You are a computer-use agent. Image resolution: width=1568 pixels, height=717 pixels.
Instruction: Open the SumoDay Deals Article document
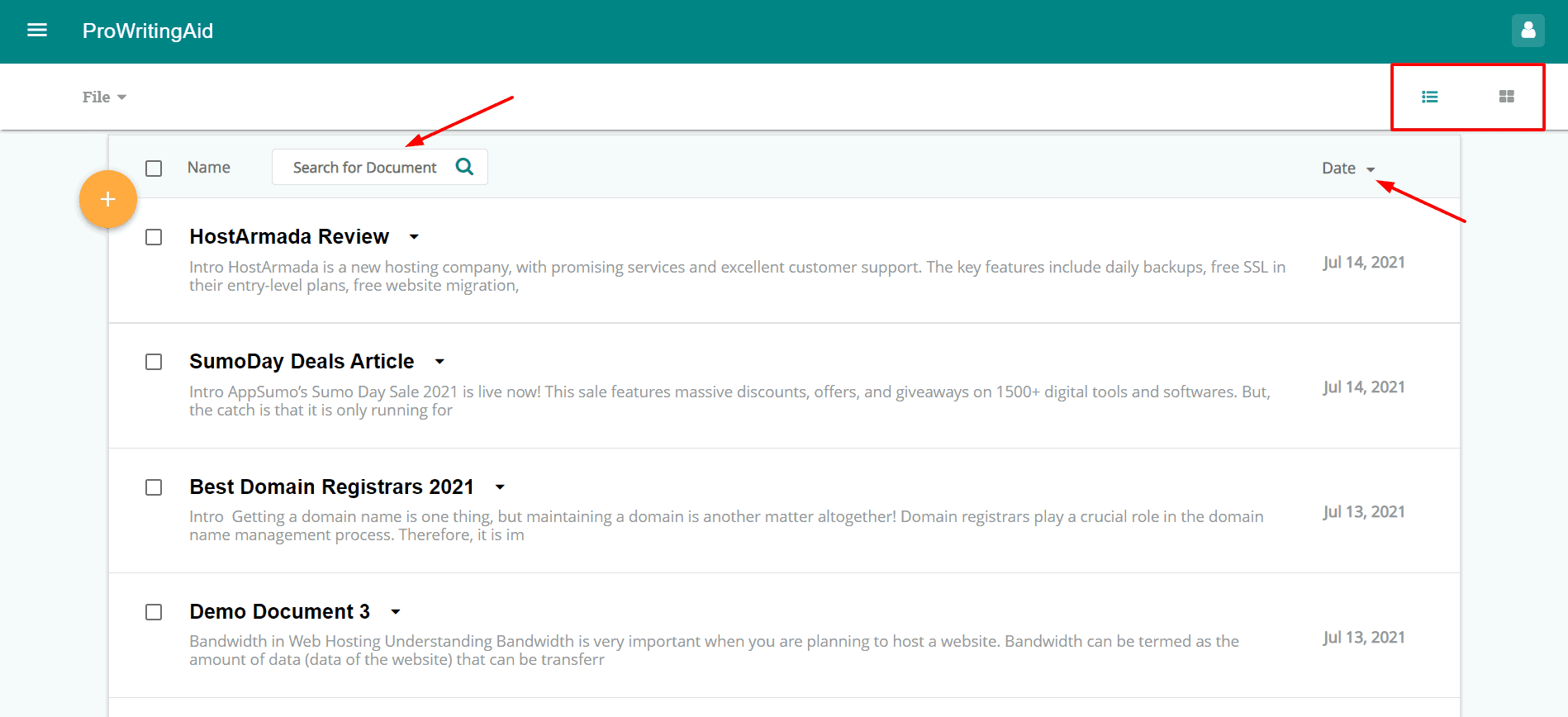click(x=302, y=362)
